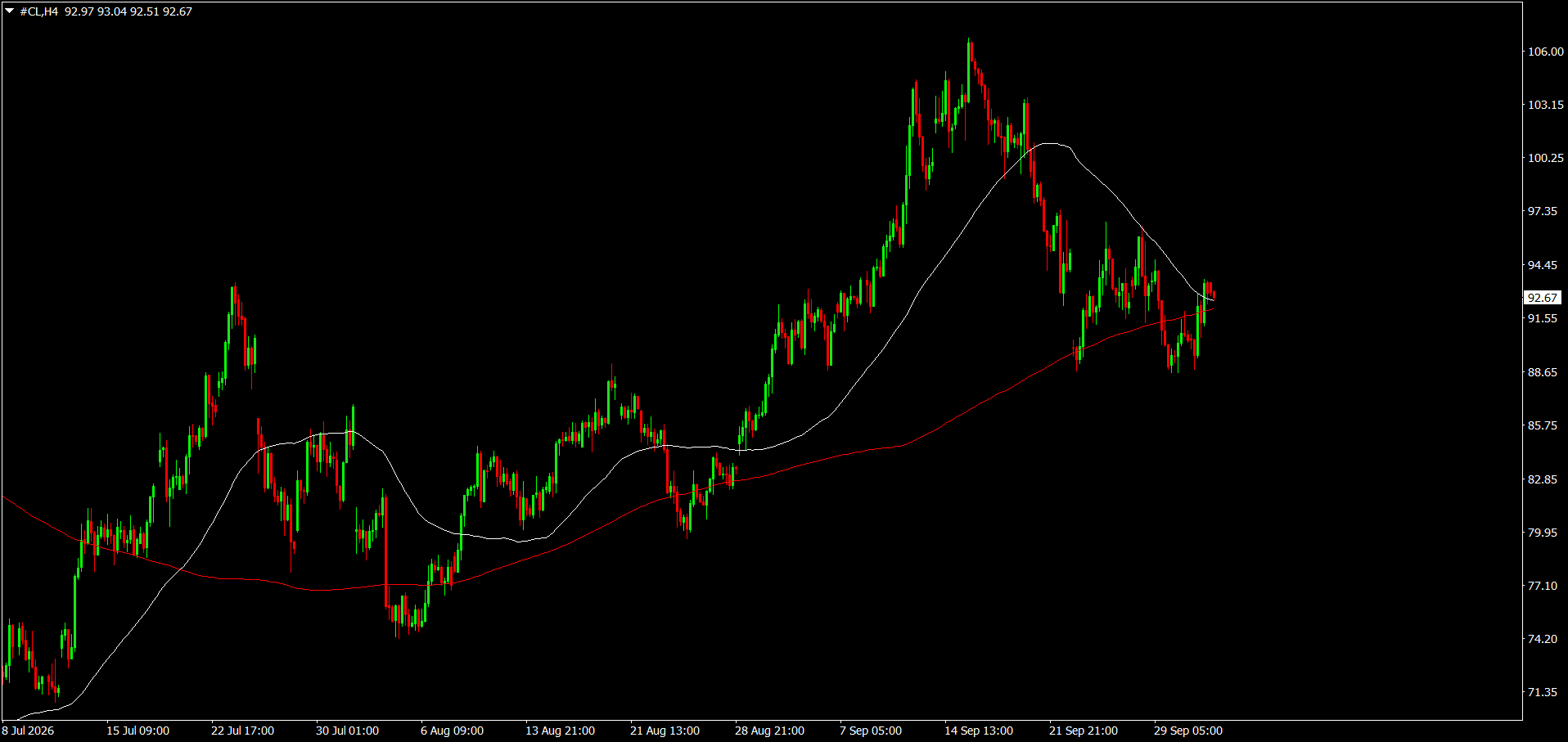
Task: Click the 91.55 price scale label
Action: pos(1543,318)
